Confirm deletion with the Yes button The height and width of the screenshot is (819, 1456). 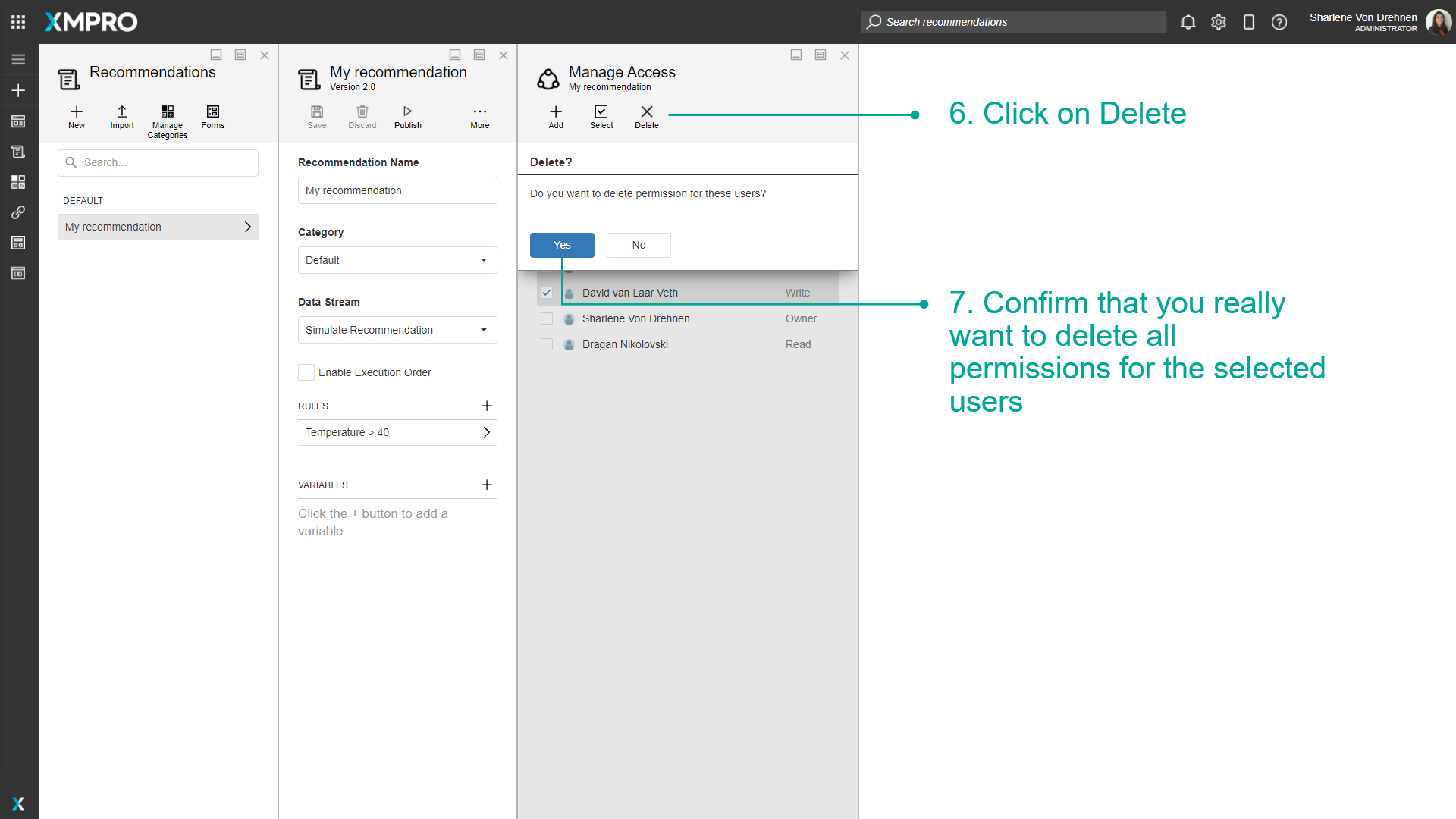(x=562, y=245)
